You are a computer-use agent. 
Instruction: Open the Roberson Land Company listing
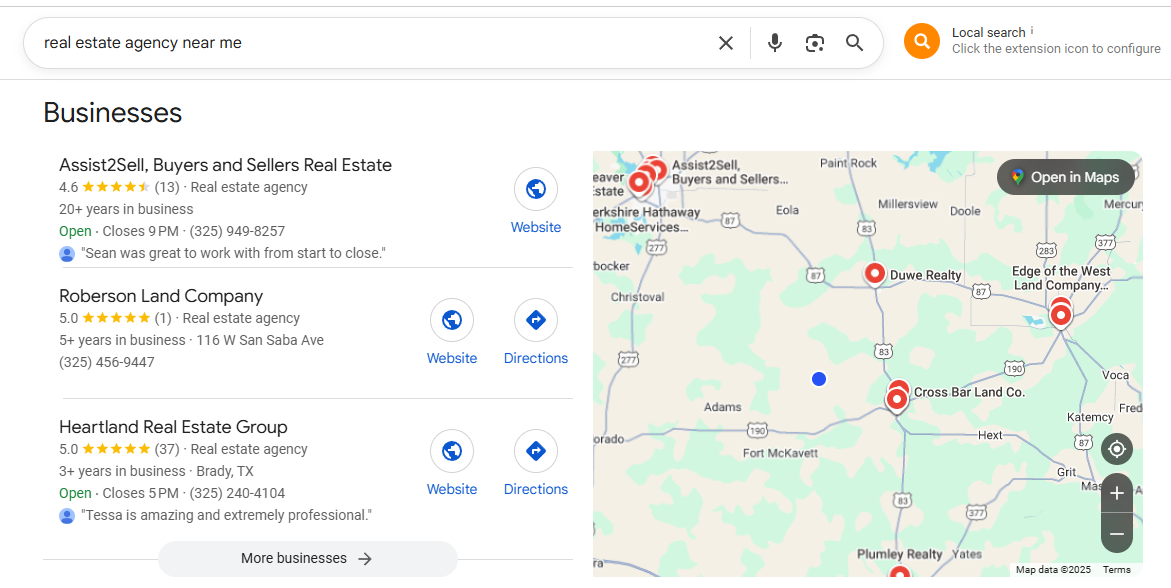click(161, 296)
